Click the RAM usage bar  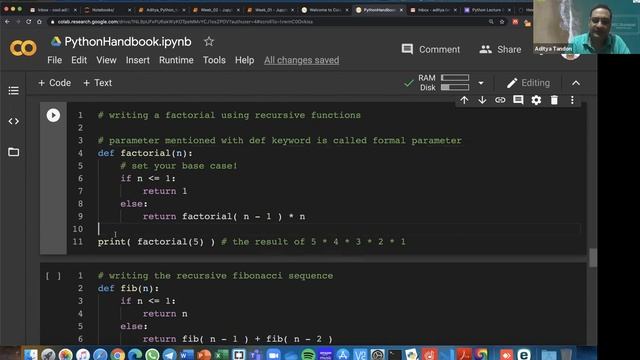[x=455, y=78]
